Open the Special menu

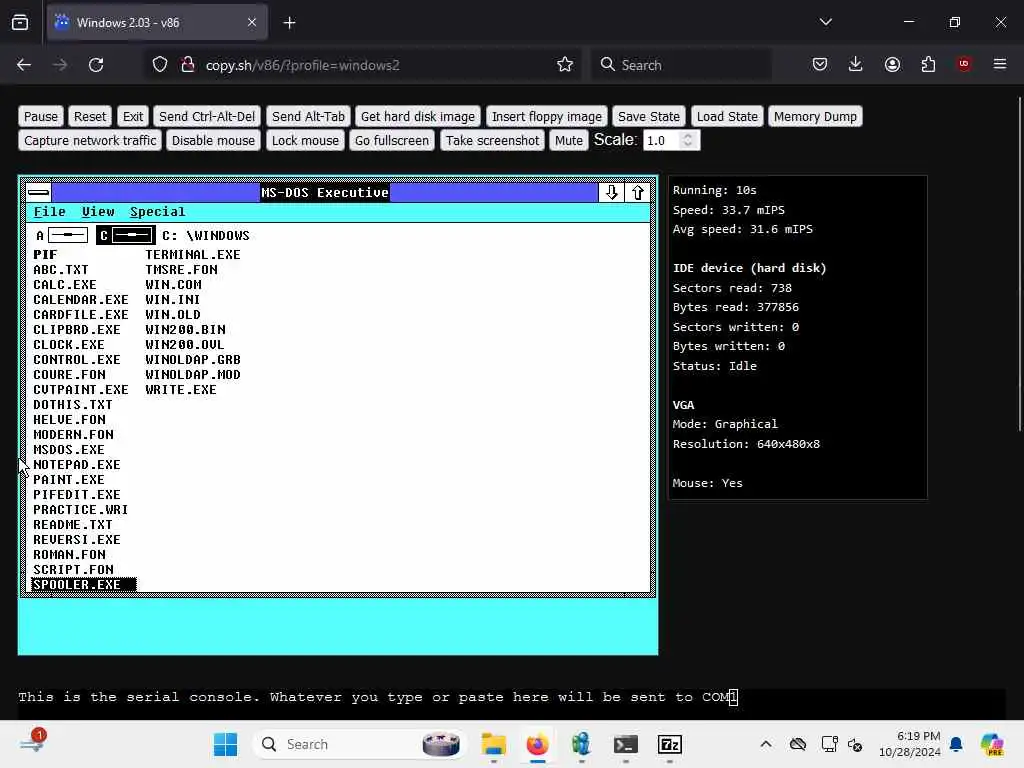157,212
